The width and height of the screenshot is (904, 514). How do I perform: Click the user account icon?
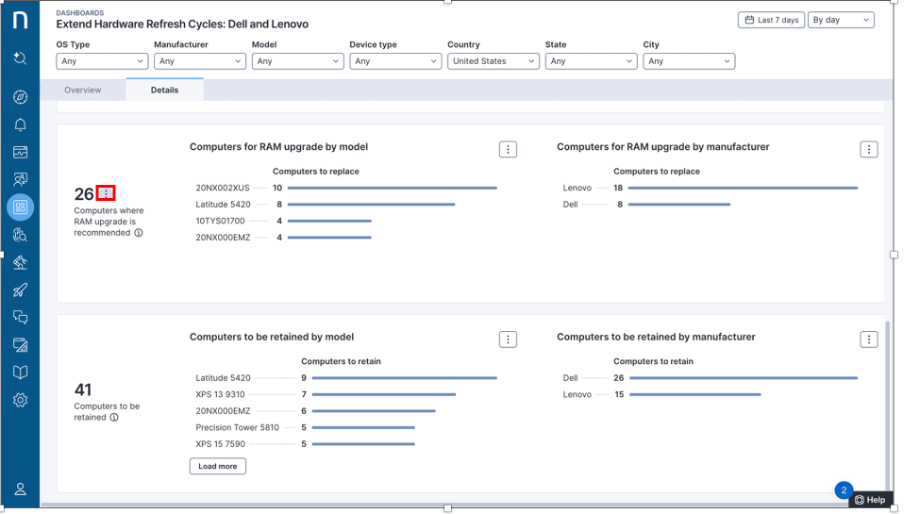click(x=20, y=489)
